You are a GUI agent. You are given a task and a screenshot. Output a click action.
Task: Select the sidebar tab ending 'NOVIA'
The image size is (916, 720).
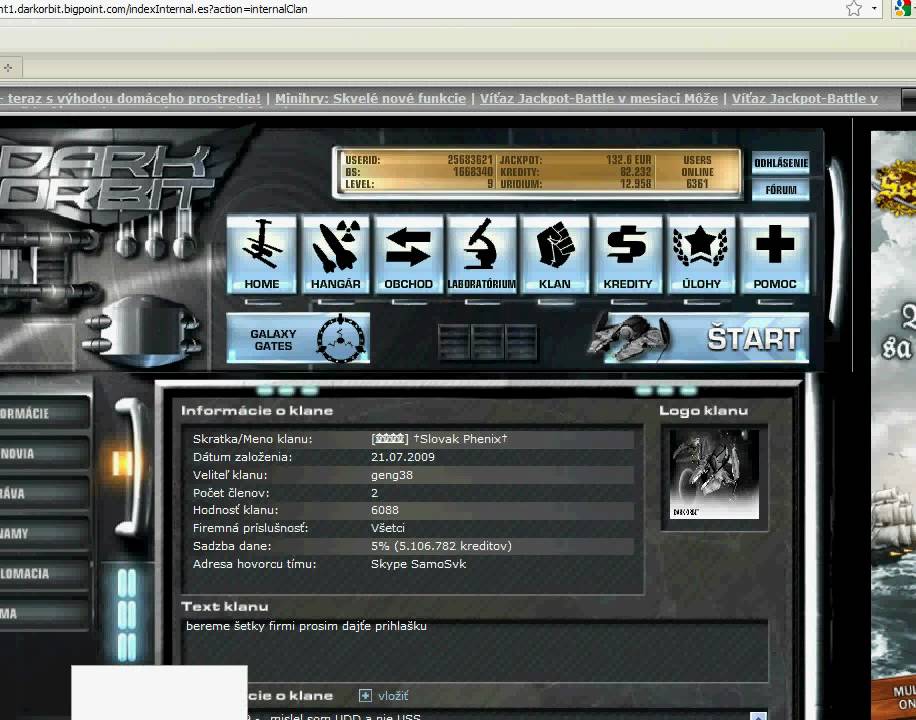(x=44, y=453)
